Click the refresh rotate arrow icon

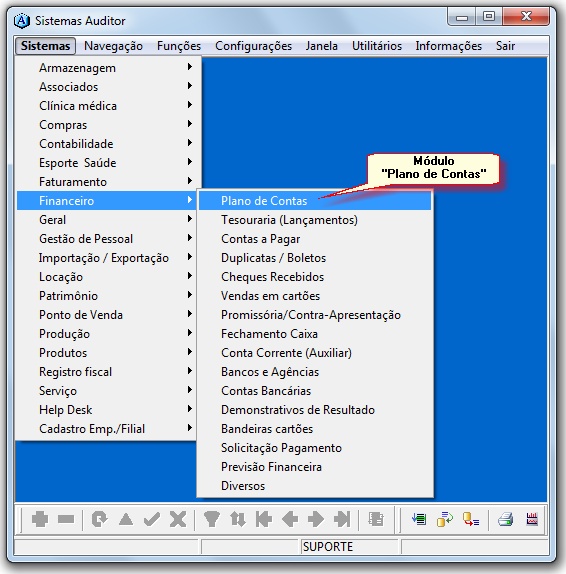pos(99,519)
